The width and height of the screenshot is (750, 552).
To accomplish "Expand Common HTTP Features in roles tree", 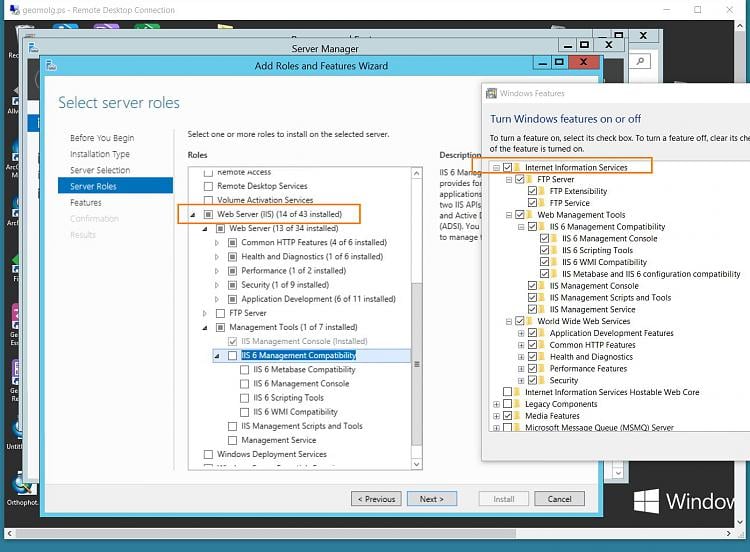I will click(x=217, y=243).
